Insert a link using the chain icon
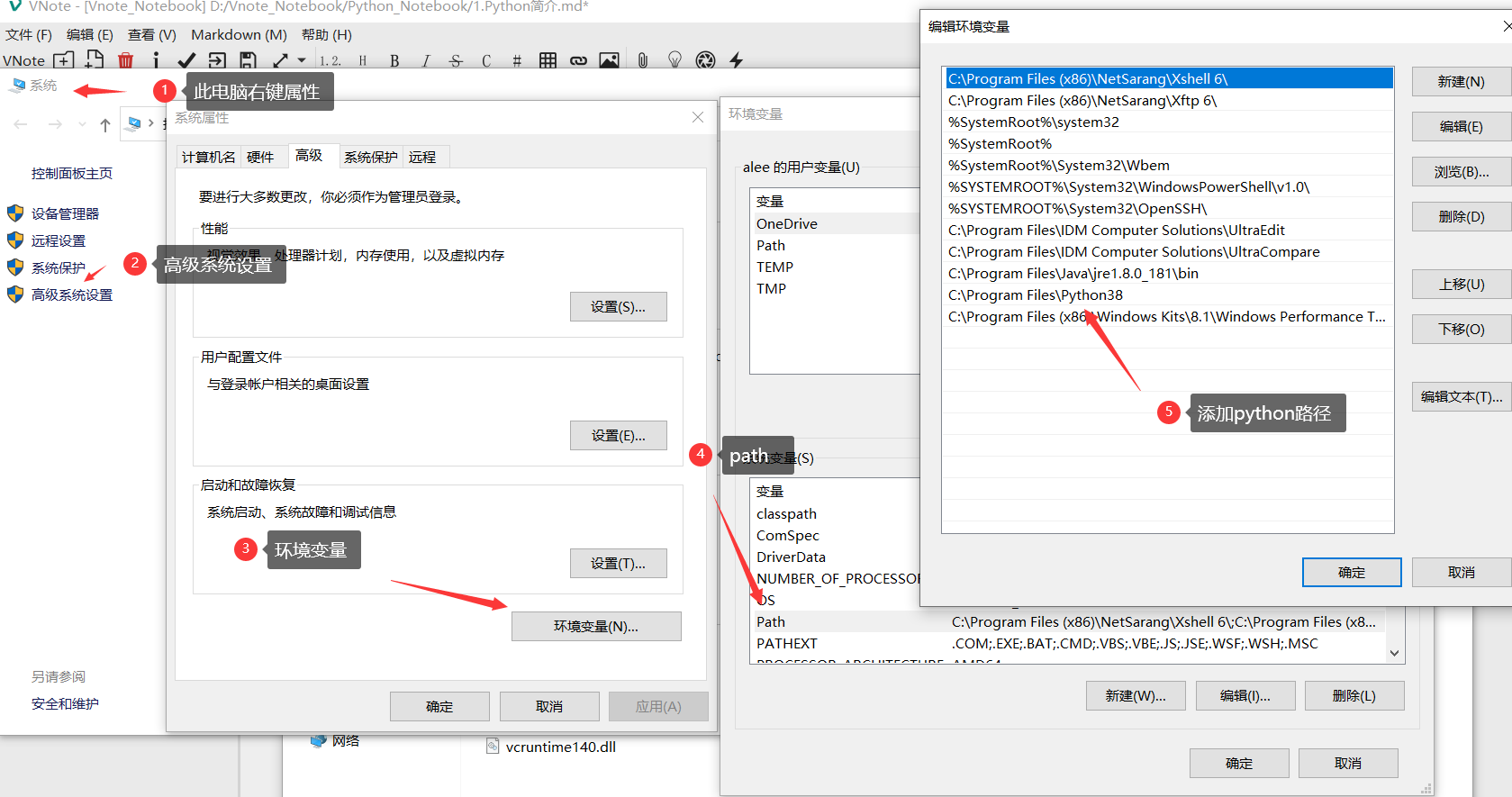 click(x=578, y=60)
